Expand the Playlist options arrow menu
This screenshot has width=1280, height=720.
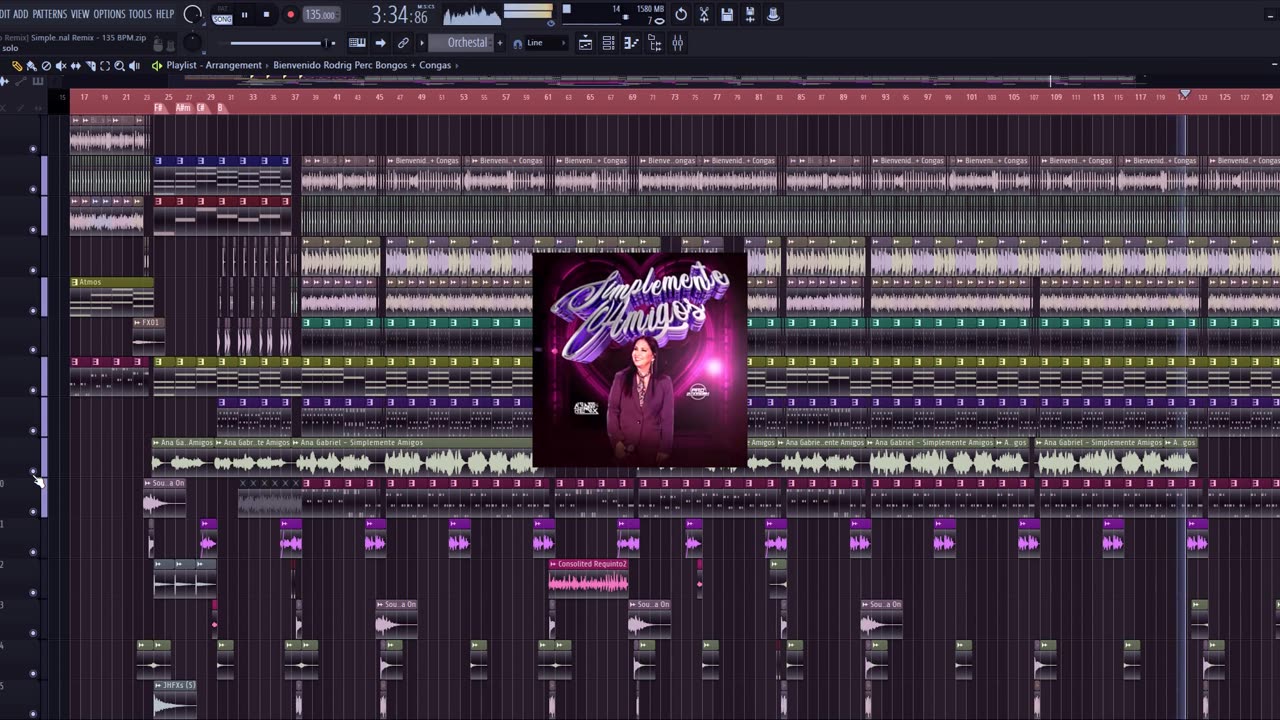(x=157, y=66)
